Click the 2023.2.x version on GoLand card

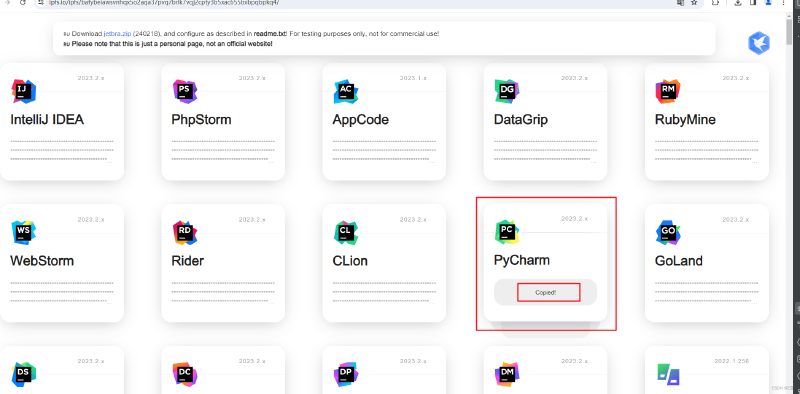tap(736, 219)
